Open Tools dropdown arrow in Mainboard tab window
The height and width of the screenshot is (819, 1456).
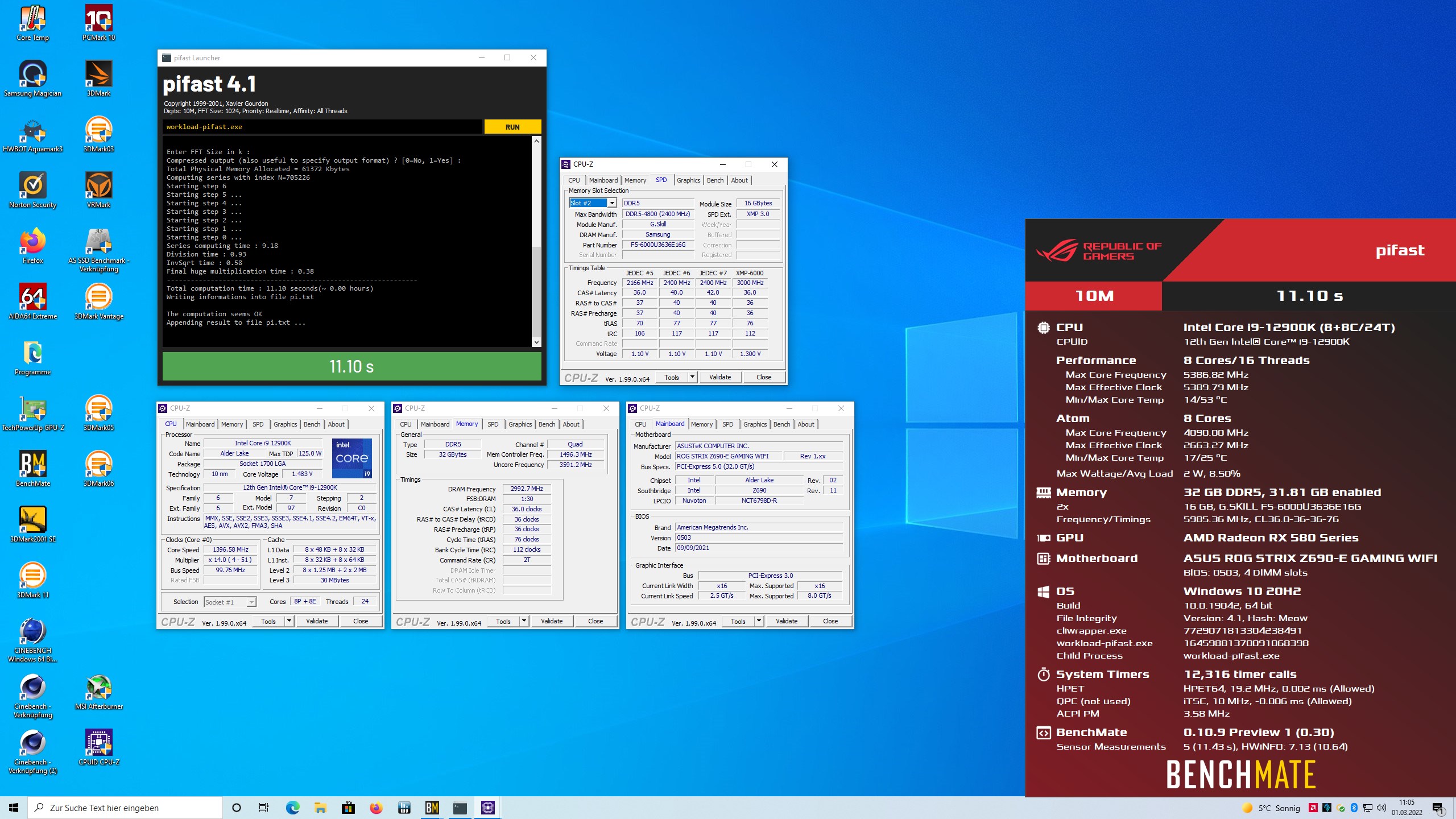tap(759, 621)
